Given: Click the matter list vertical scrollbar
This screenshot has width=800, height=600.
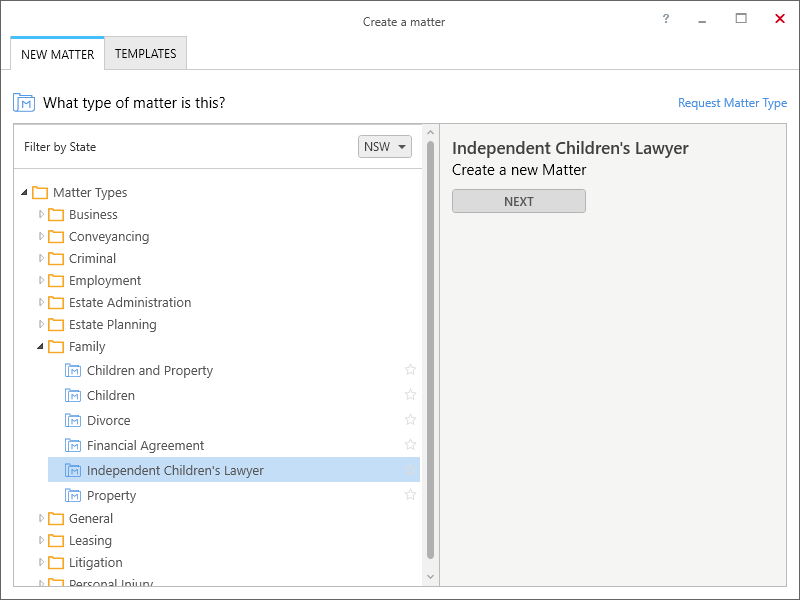Looking at the screenshot, I should tap(430, 349).
